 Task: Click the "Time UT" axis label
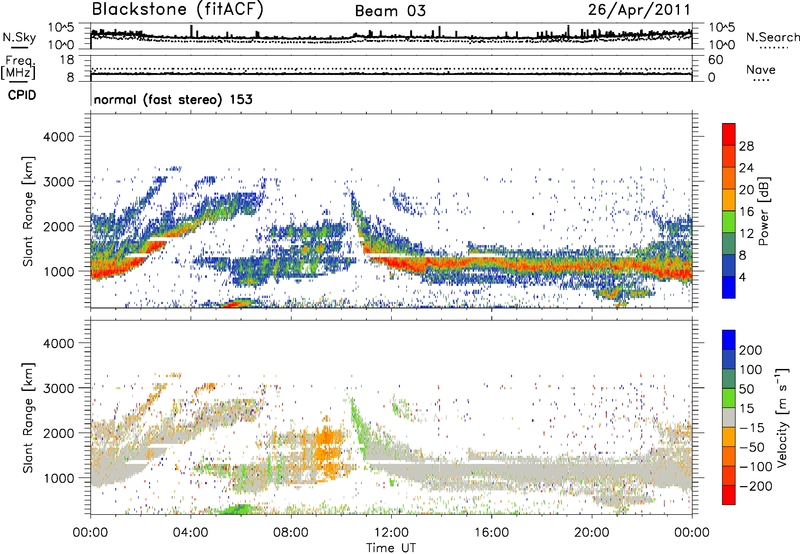pyautogui.click(x=391, y=548)
